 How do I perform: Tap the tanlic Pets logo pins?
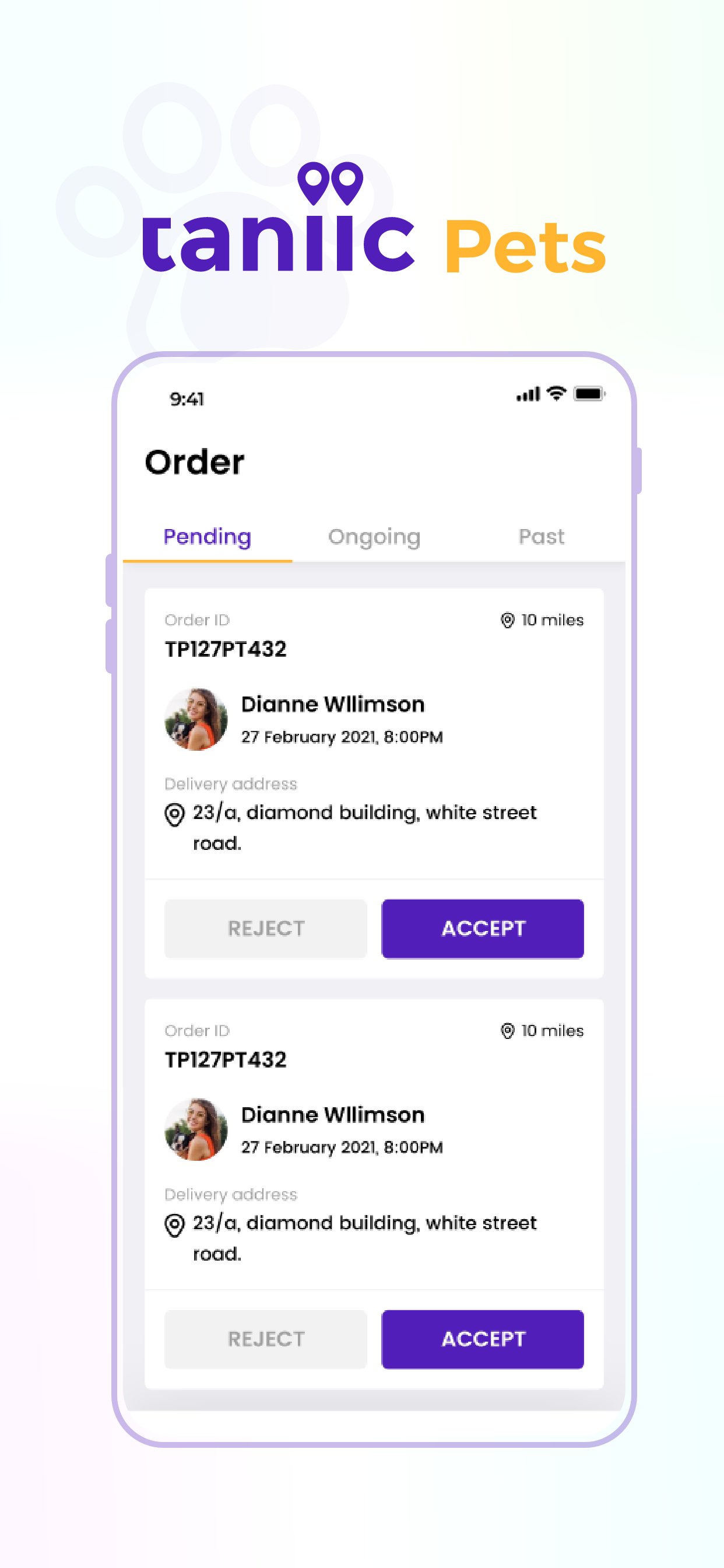pos(331,183)
